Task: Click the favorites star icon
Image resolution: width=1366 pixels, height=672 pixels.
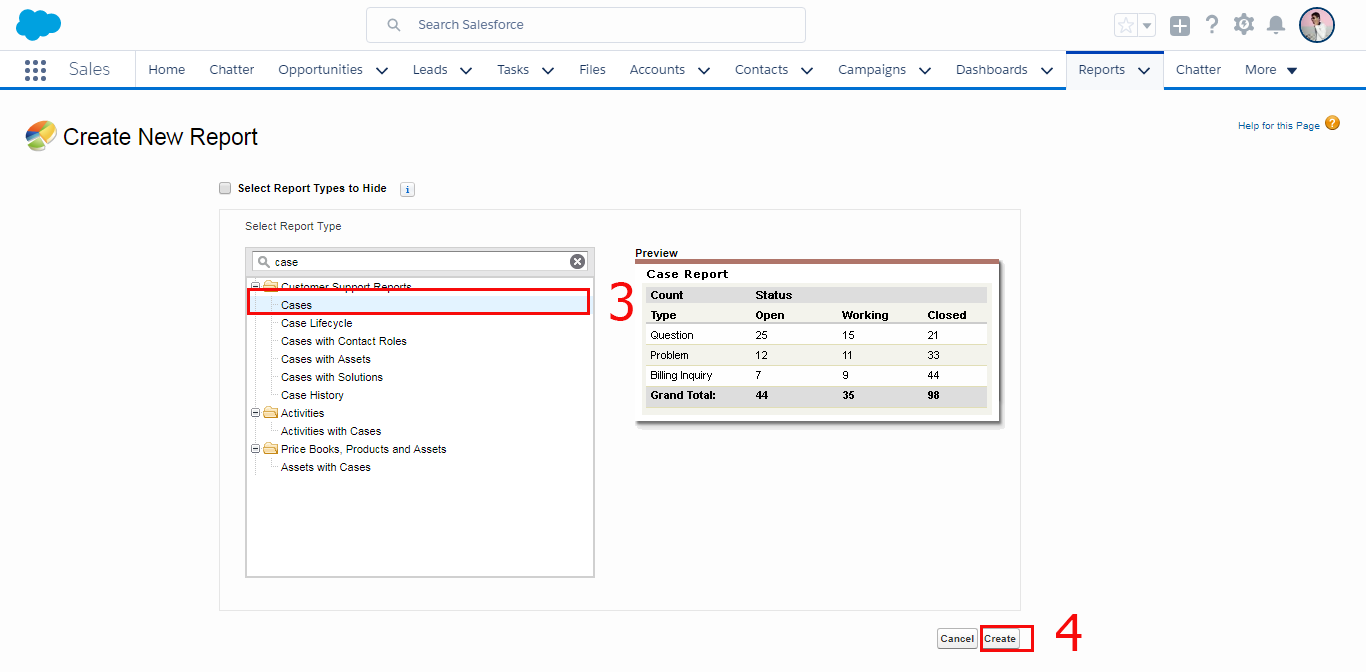Action: 1126,26
